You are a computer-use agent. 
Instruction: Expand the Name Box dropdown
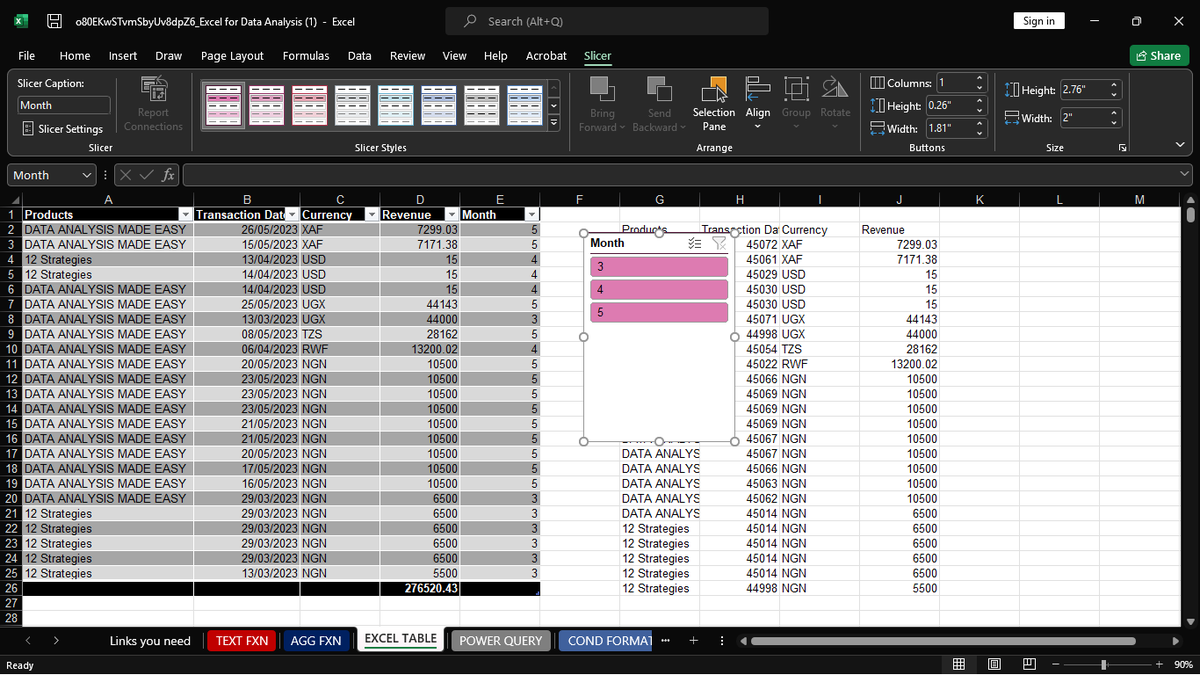coord(85,175)
